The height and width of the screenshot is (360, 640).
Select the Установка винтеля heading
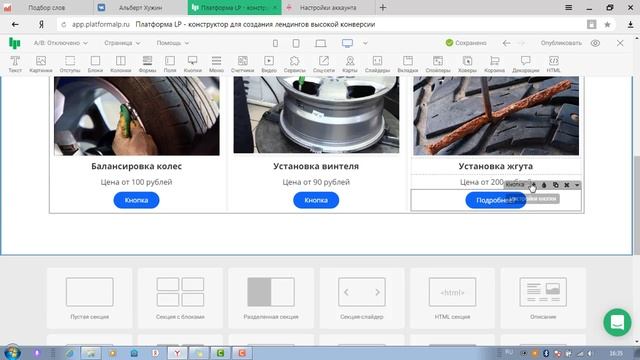click(x=316, y=166)
